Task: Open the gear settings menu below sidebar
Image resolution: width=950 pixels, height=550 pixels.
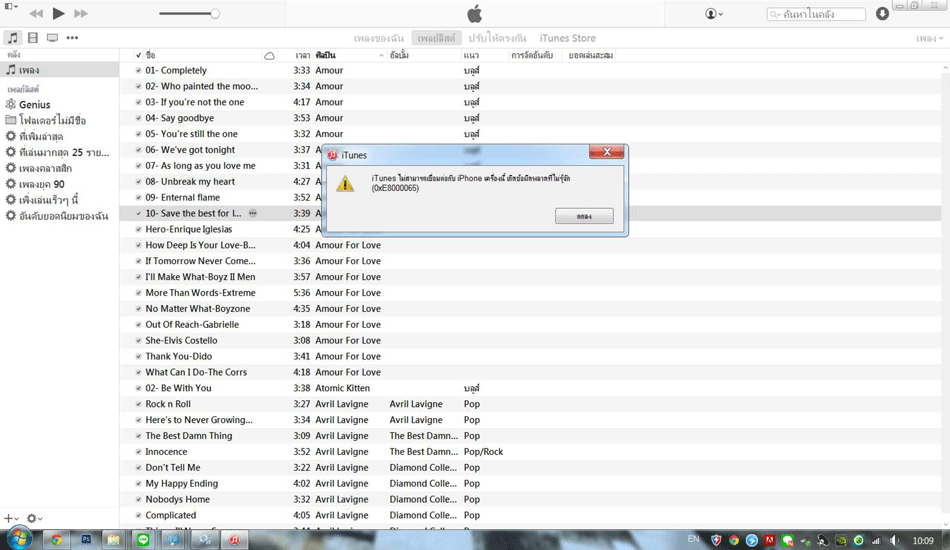Action: coord(34,519)
